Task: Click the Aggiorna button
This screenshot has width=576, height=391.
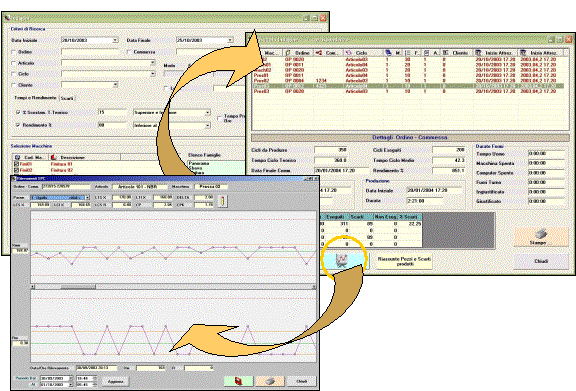Action: pos(115,381)
